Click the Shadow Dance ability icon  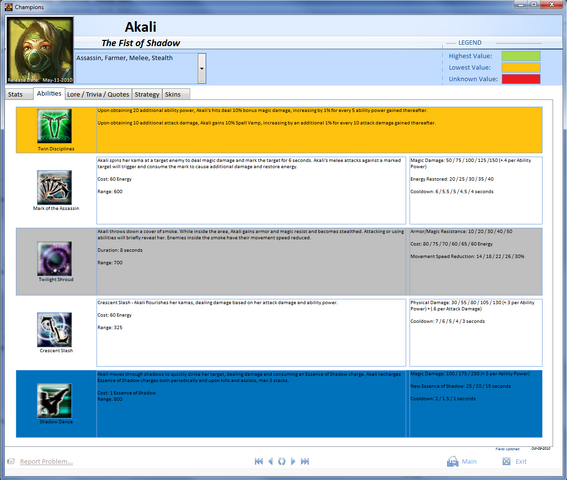[54, 401]
